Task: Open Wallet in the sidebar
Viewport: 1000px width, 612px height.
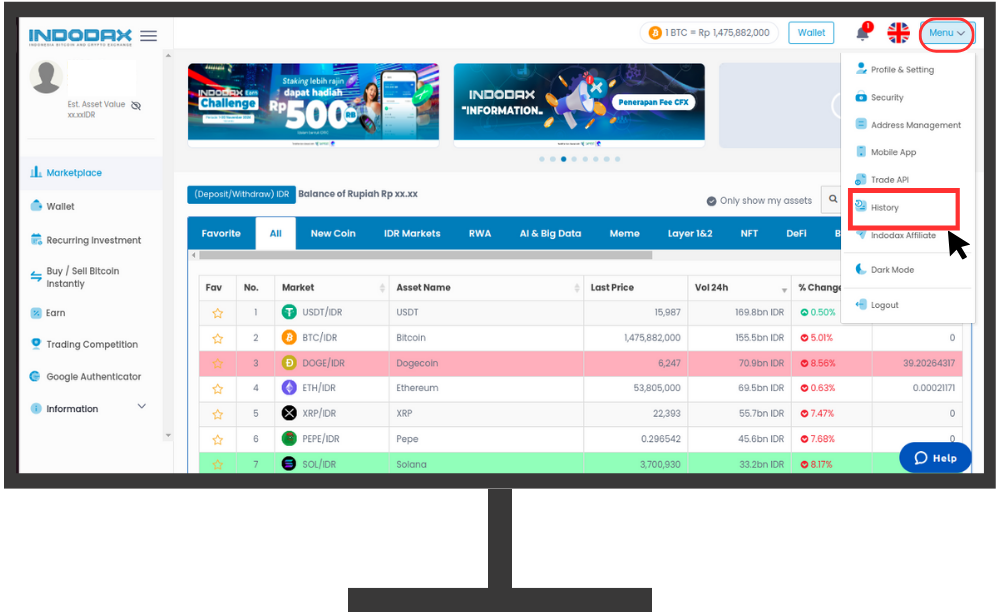Action: (52, 207)
